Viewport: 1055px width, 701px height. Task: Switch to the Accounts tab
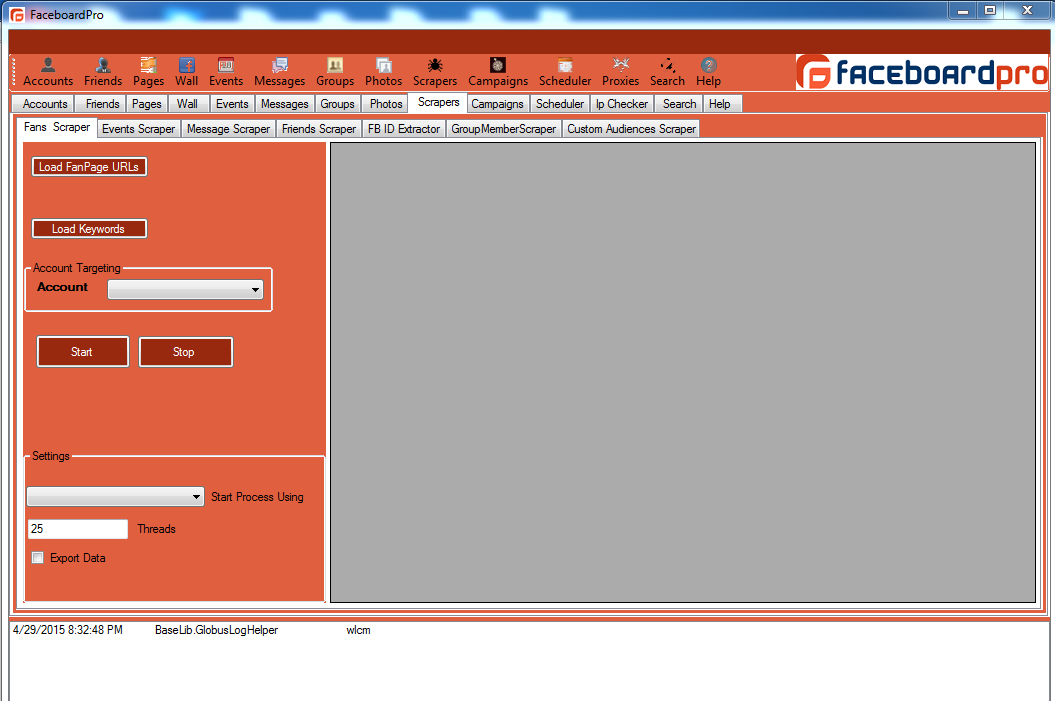[x=44, y=104]
